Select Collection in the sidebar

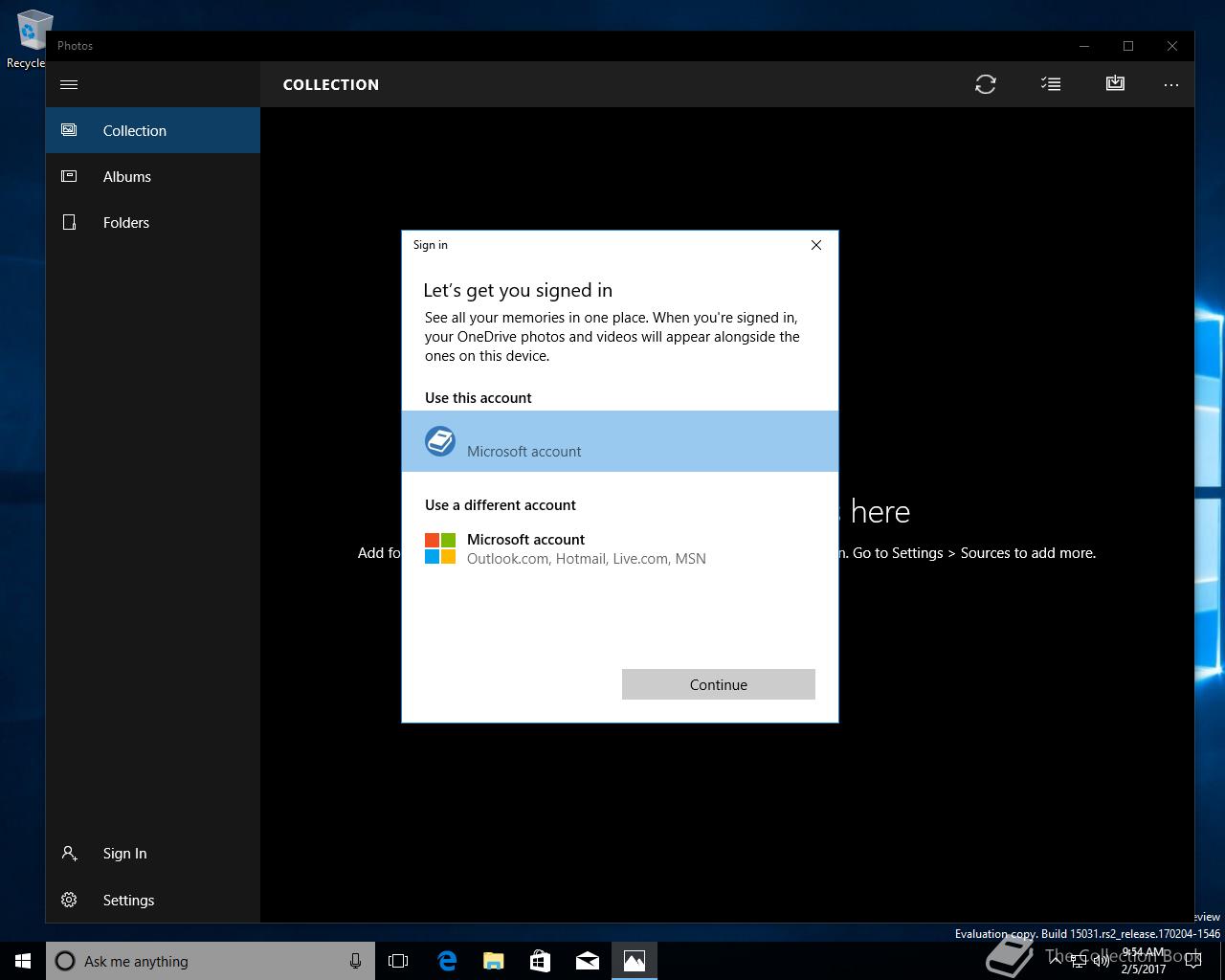coord(153,130)
